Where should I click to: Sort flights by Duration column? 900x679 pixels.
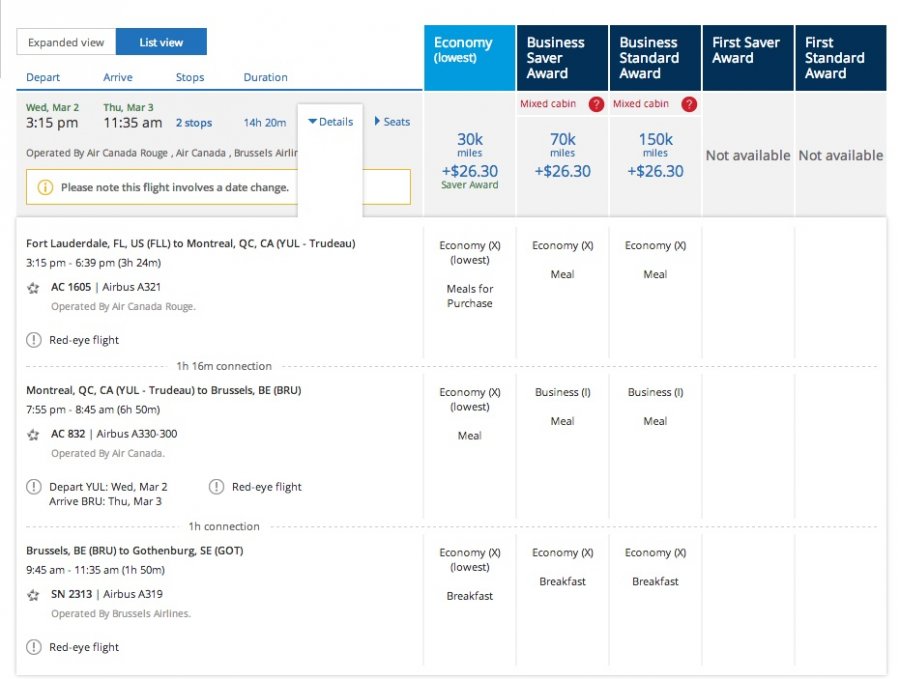(265, 77)
